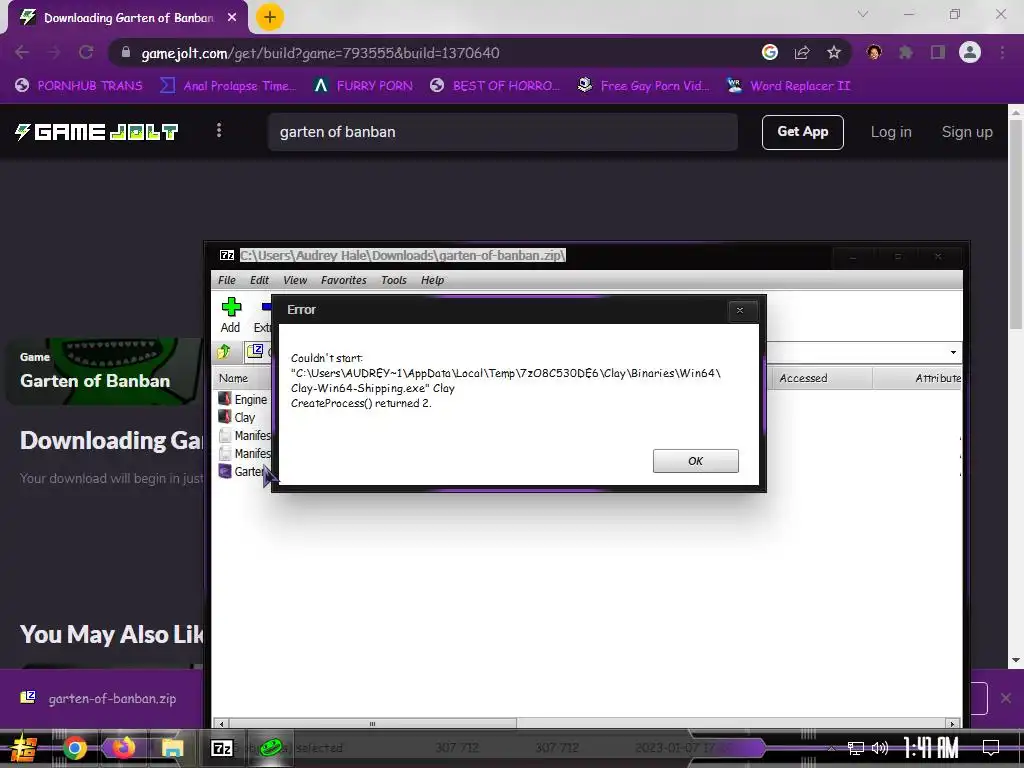Screen dimensions: 1024x768
Task: Click the Garten of Banban game card
Action: 106,371
